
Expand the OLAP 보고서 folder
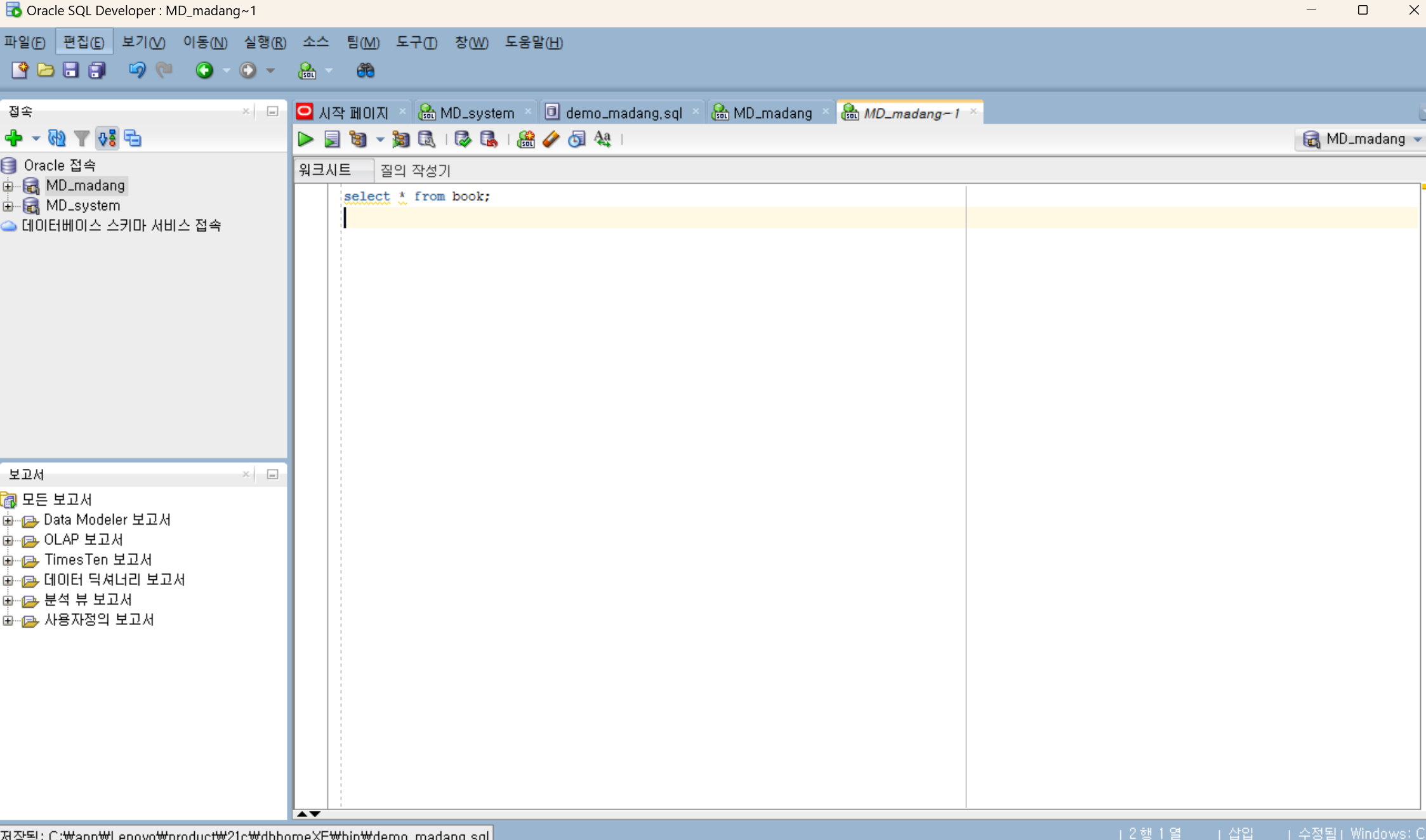[8, 541]
